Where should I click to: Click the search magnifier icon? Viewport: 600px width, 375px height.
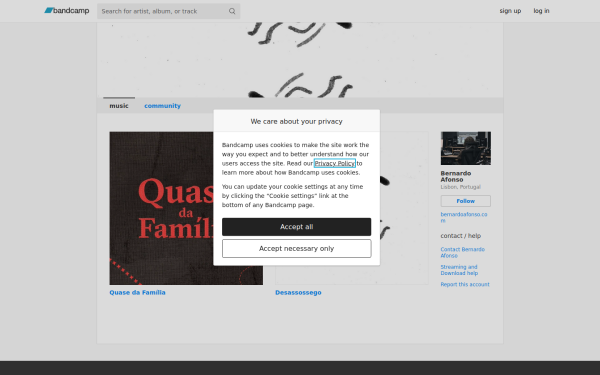(232, 11)
